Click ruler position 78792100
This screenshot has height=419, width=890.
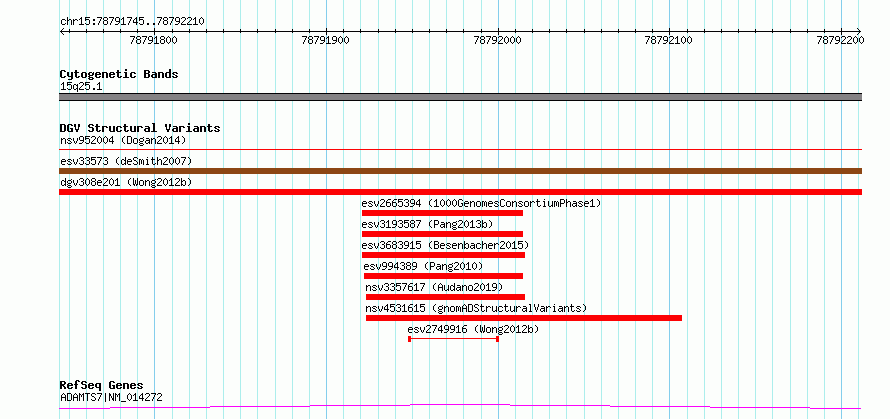coord(669,40)
